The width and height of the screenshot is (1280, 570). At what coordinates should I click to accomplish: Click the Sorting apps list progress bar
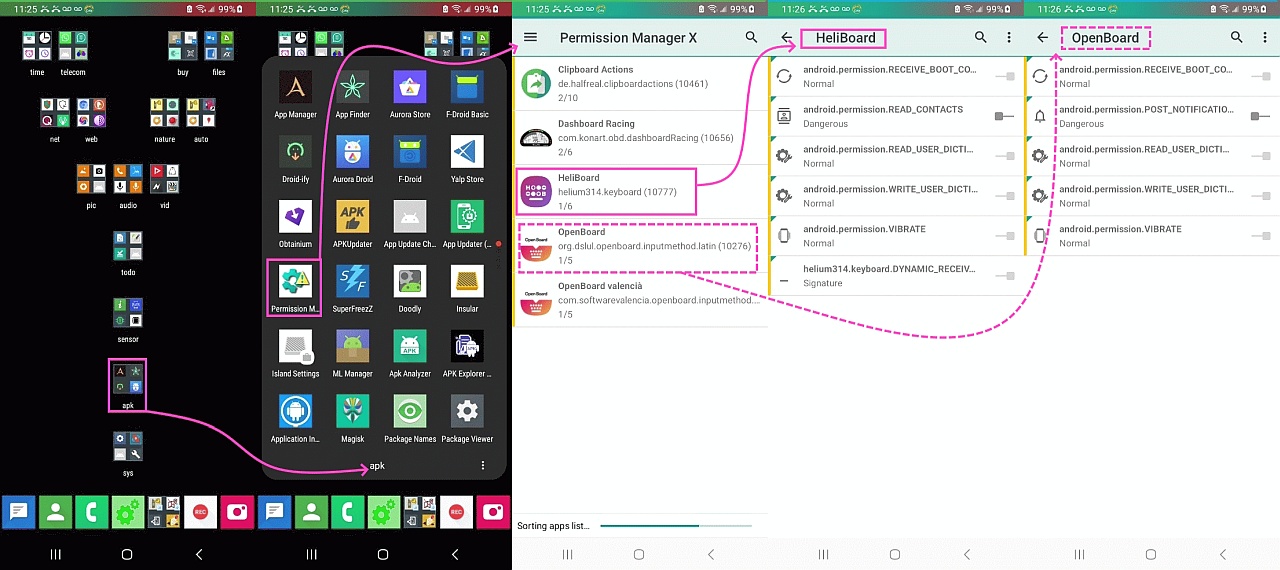(676, 525)
